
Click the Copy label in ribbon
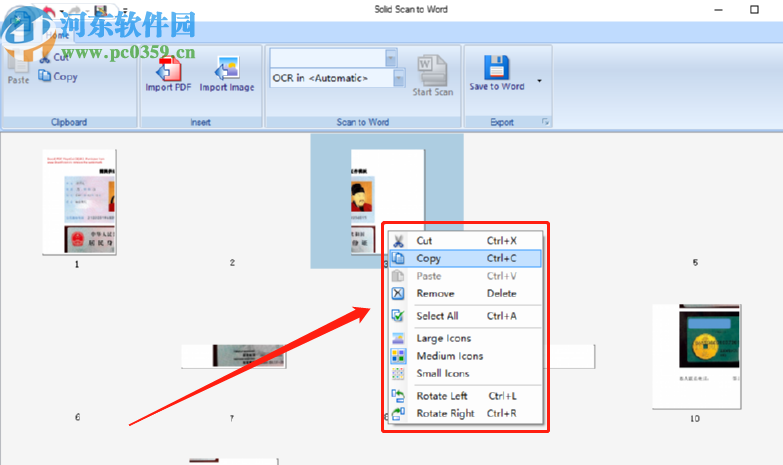[65, 76]
